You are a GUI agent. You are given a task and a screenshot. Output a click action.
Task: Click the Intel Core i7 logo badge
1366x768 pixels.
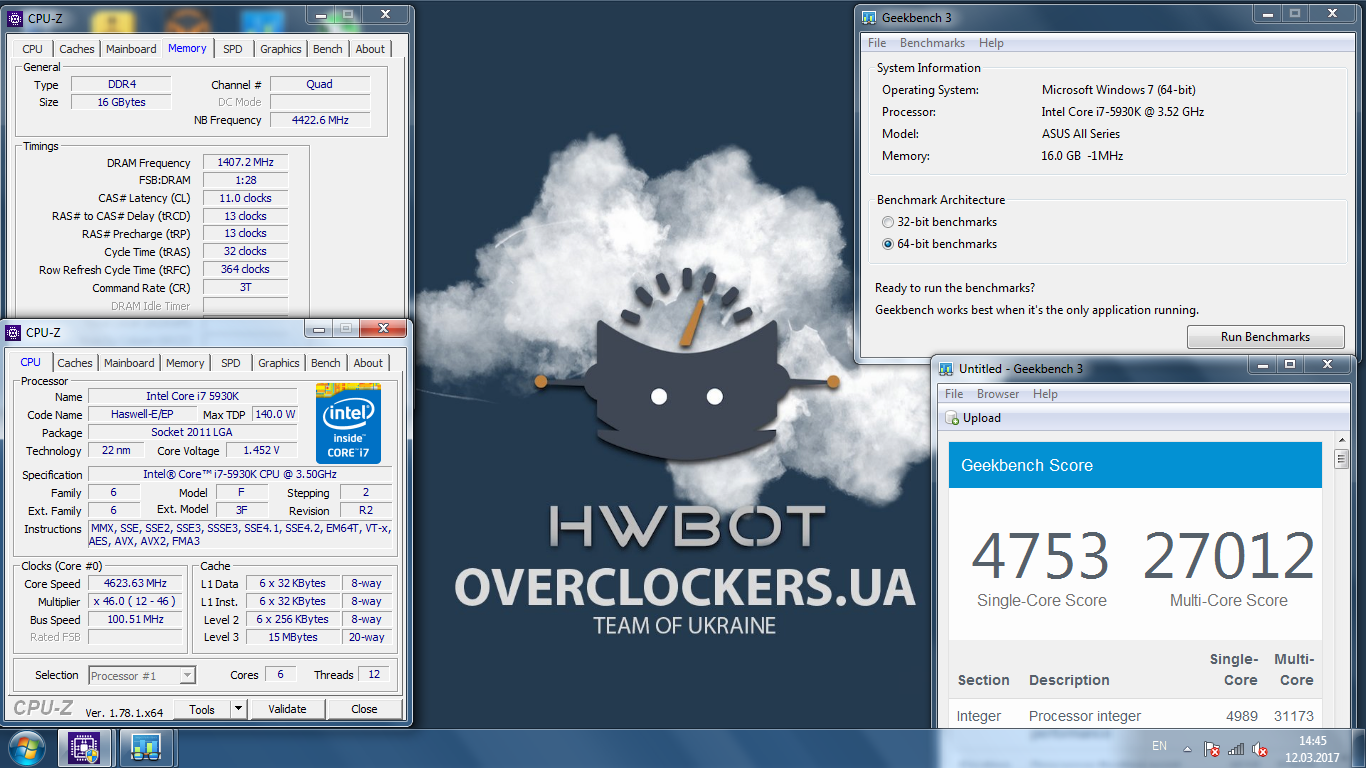348,422
